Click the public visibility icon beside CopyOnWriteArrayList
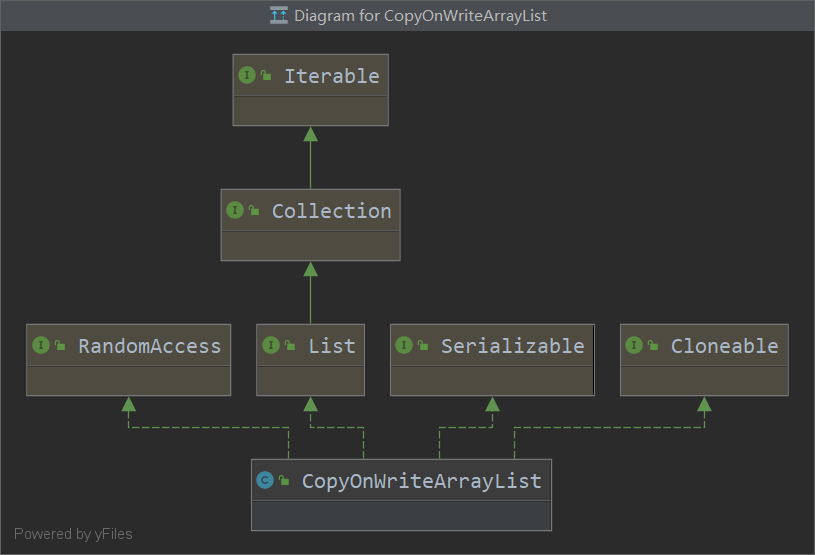Screen dimensions: 815x555 coord(284,480)
